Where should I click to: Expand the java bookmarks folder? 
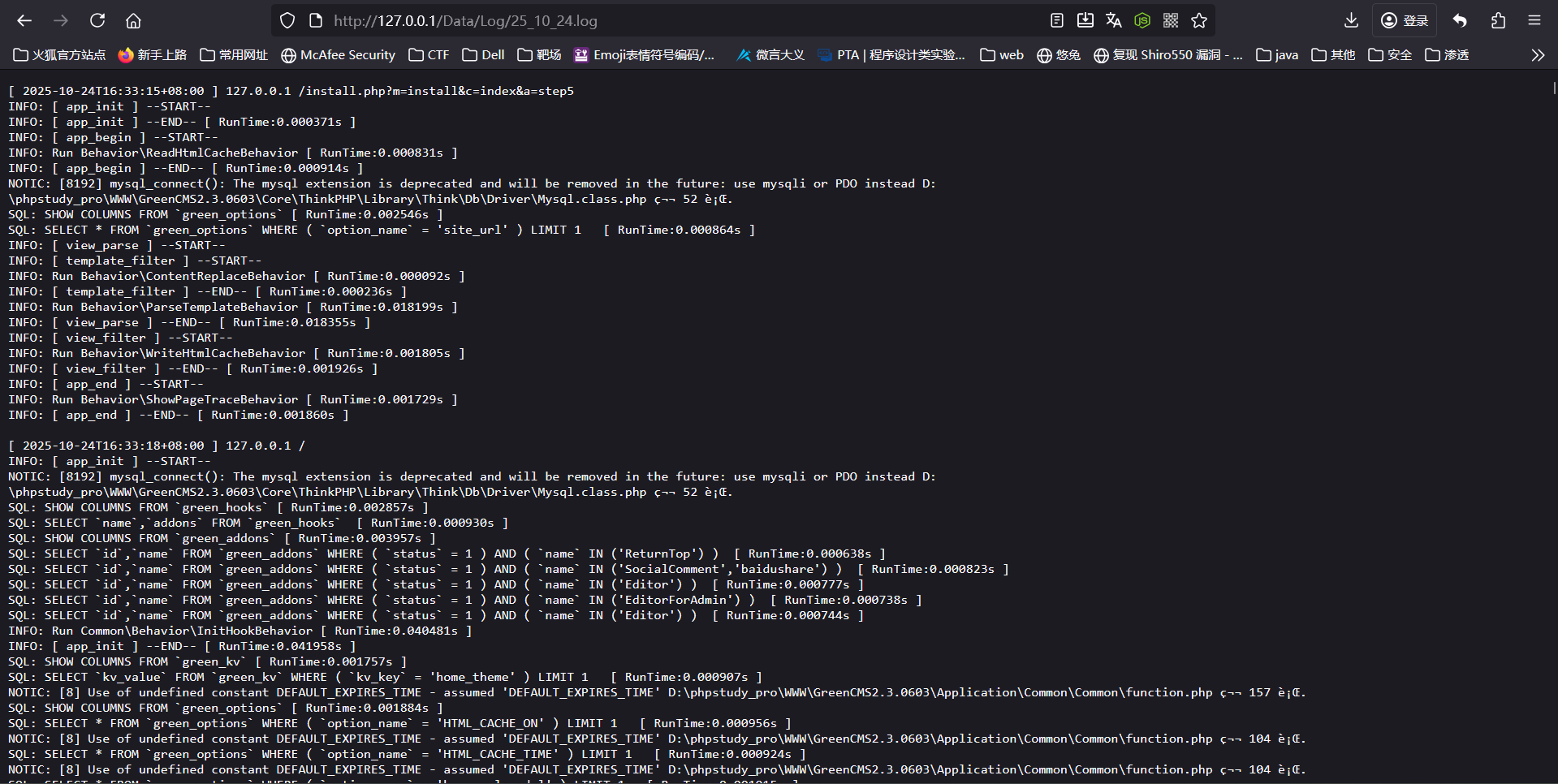pyautogui.click(x=1277, y=55)
